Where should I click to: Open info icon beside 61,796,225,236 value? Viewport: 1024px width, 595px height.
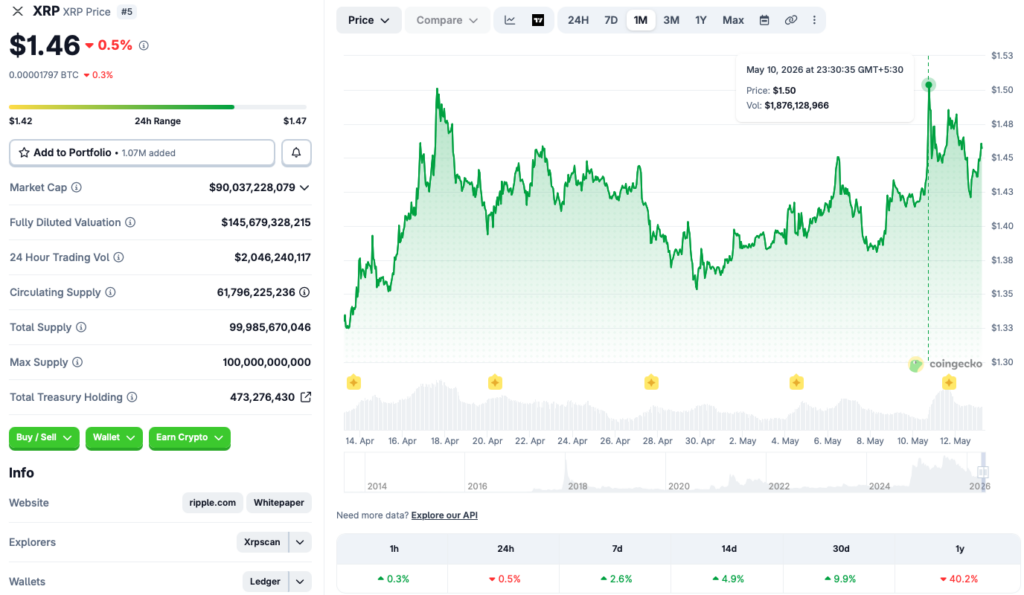(x=304, y=293)
